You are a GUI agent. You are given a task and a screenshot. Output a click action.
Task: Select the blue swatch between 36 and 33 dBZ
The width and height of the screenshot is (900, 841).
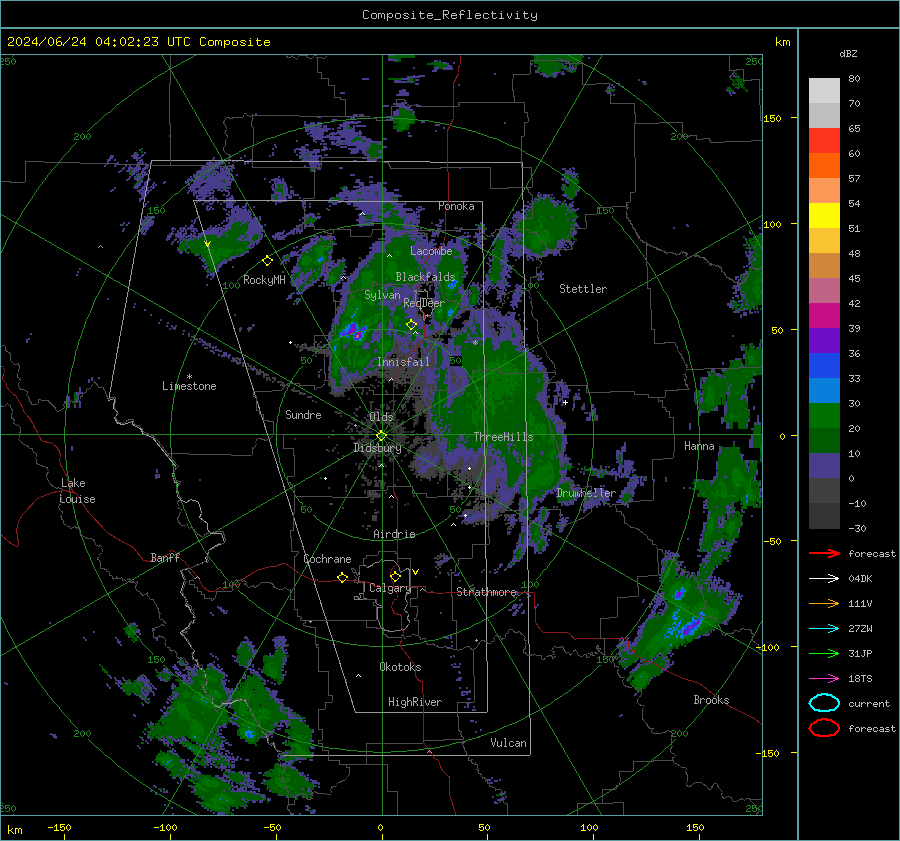point(824,366)
